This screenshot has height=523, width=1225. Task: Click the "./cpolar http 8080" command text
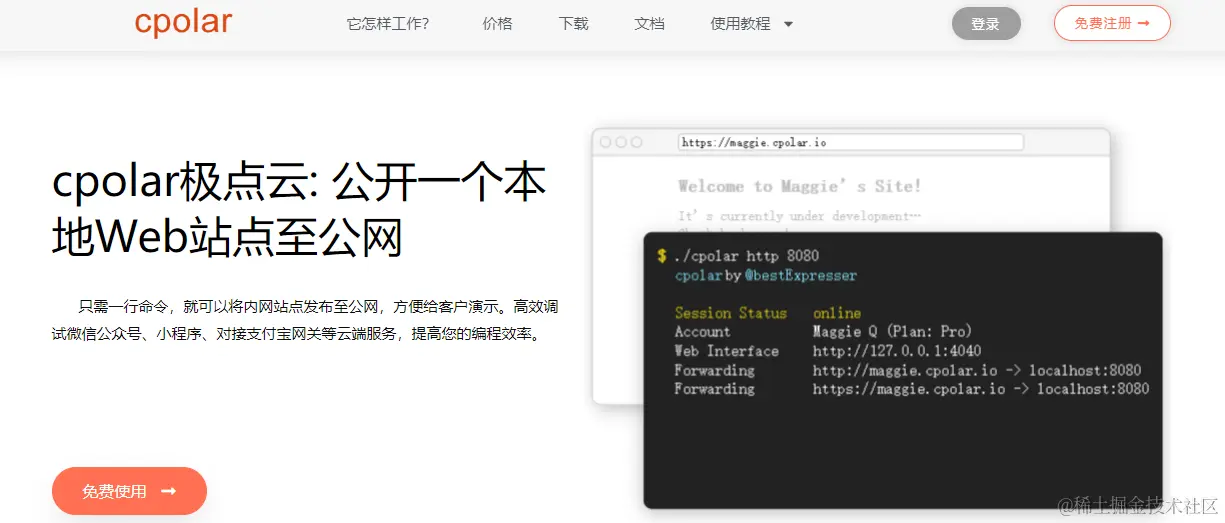tap(746, 256)
